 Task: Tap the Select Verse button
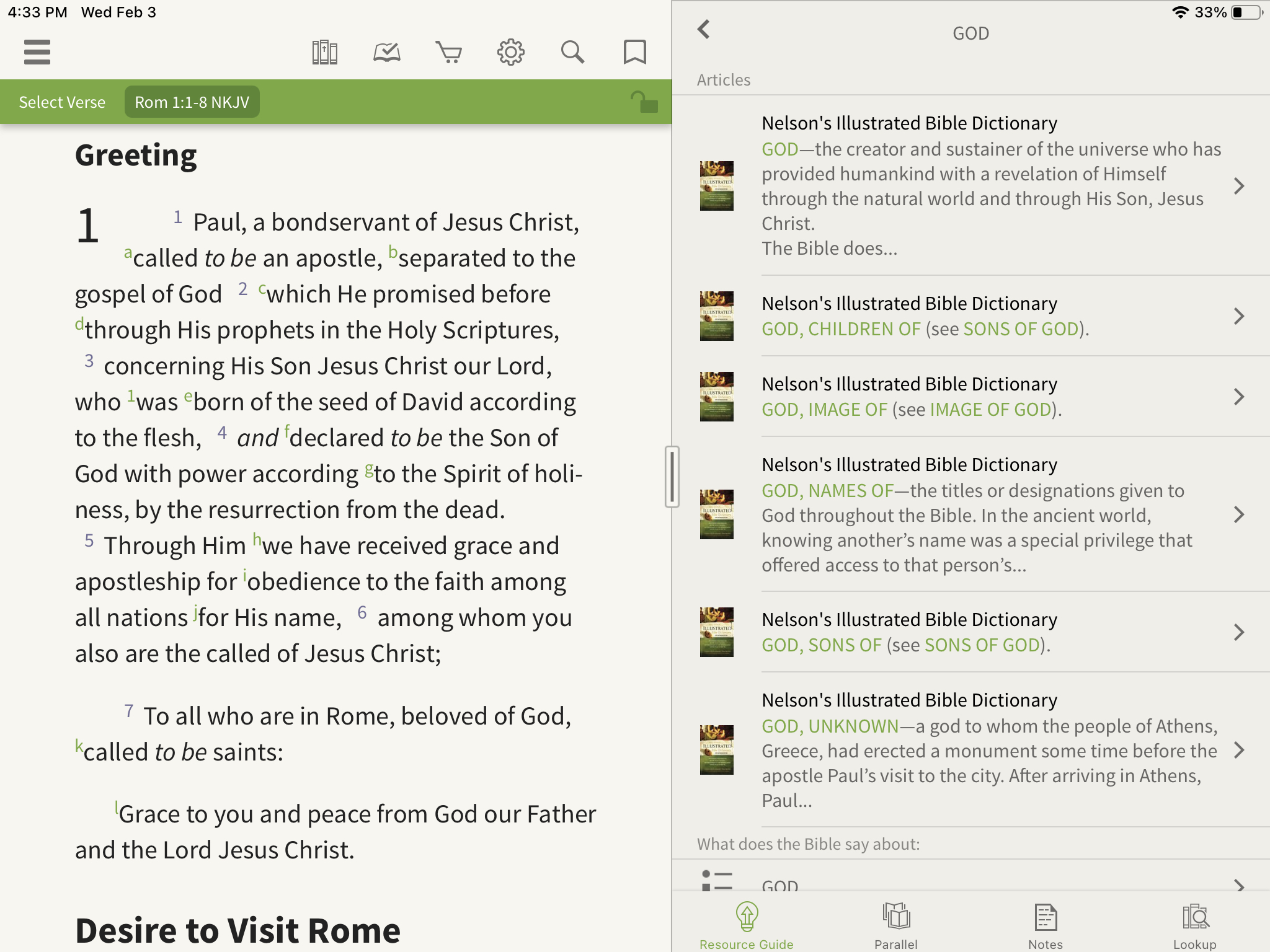(x=62, y=102)
